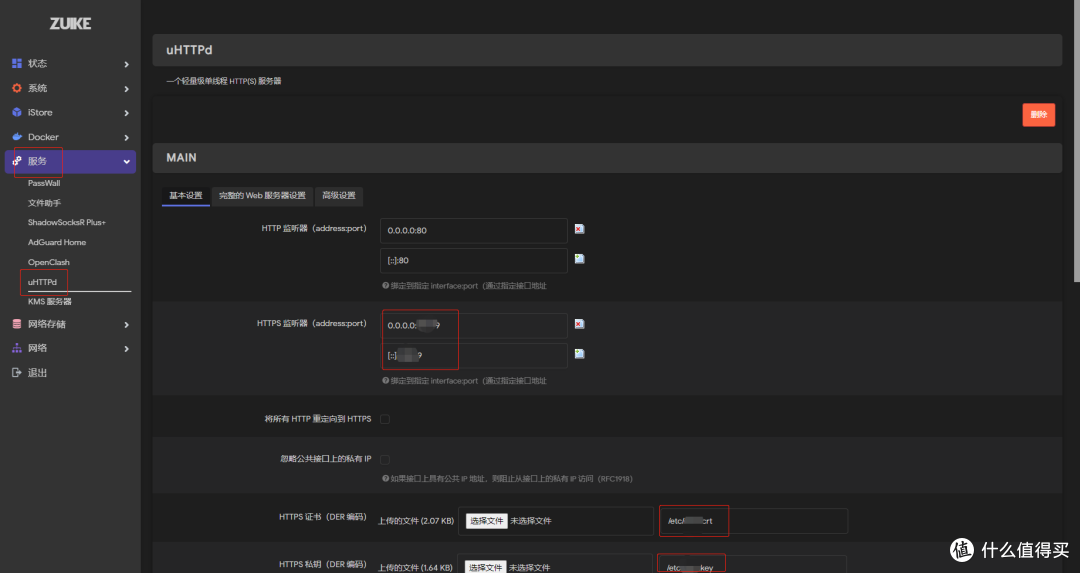The image size is (1080, 573).
Task: Select uHTTPd in the services submenu
Action: (x=43, y=282)
